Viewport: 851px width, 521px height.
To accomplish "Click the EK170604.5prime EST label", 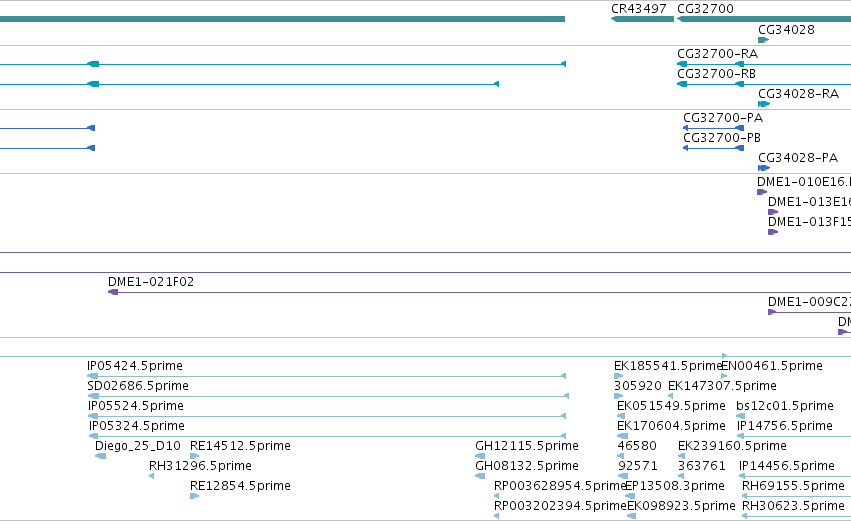I will [671, 427].
